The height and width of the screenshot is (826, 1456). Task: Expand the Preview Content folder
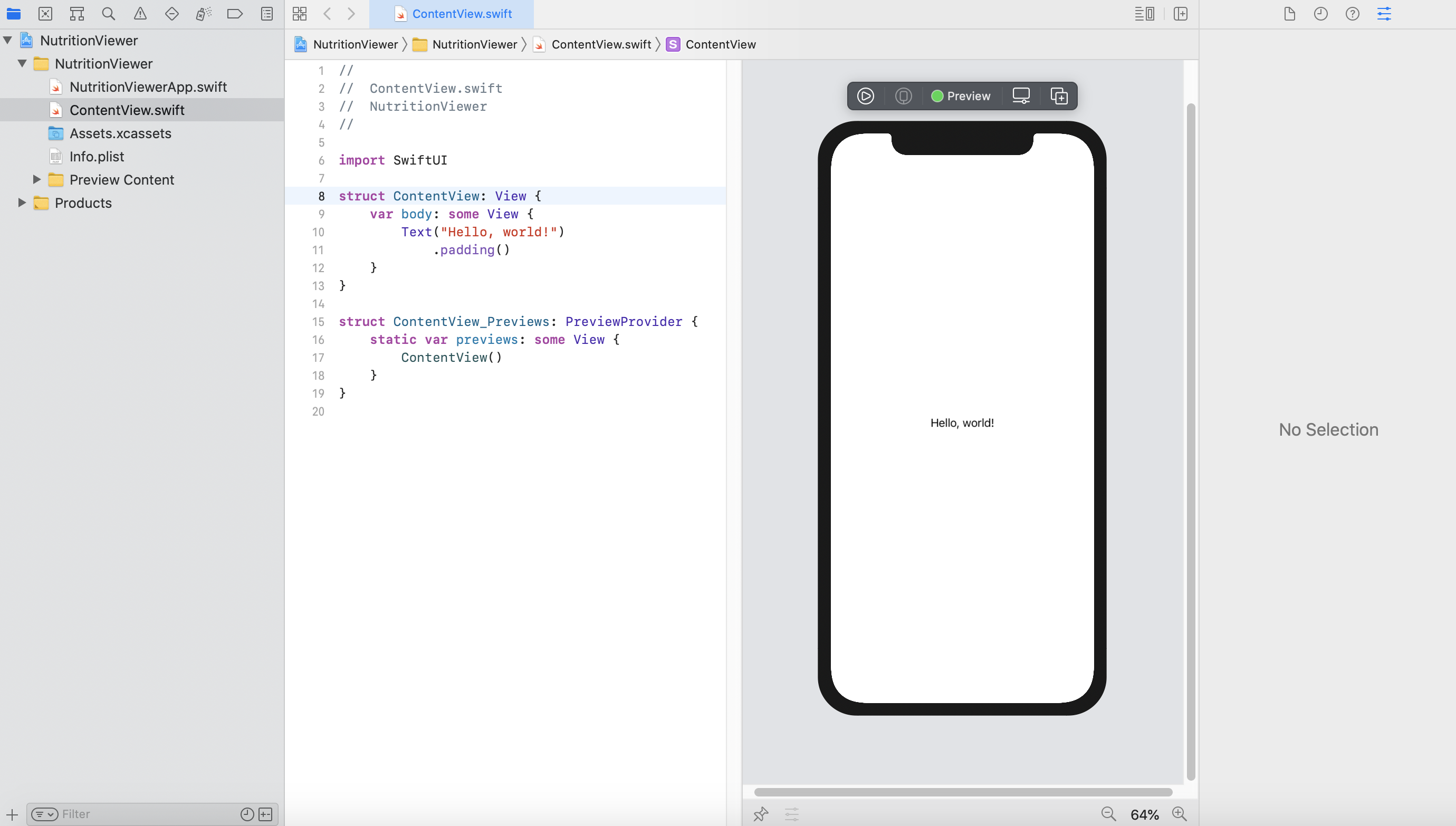click(36, 179)
